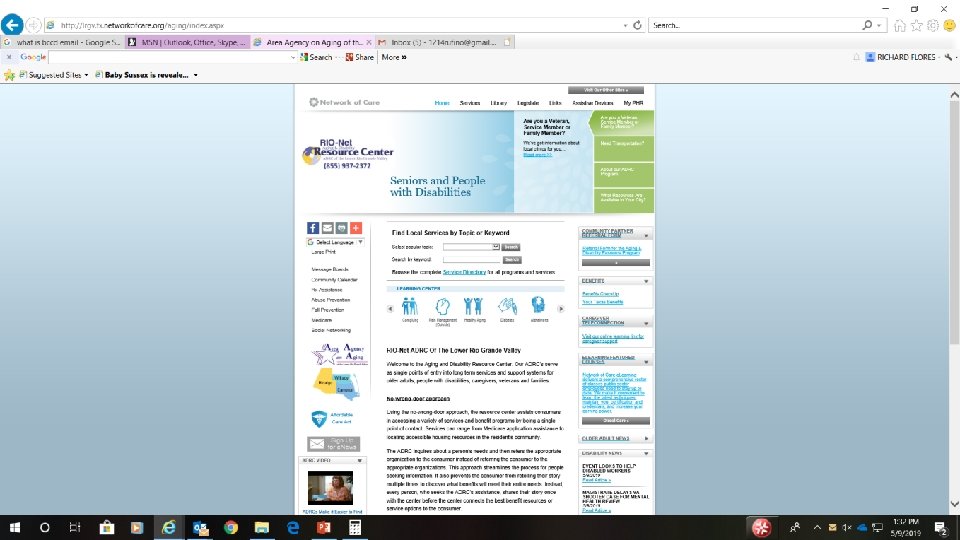960x540 pixels.
Task: Launch Chrome from the taskbar
Action: pos(231,527)
